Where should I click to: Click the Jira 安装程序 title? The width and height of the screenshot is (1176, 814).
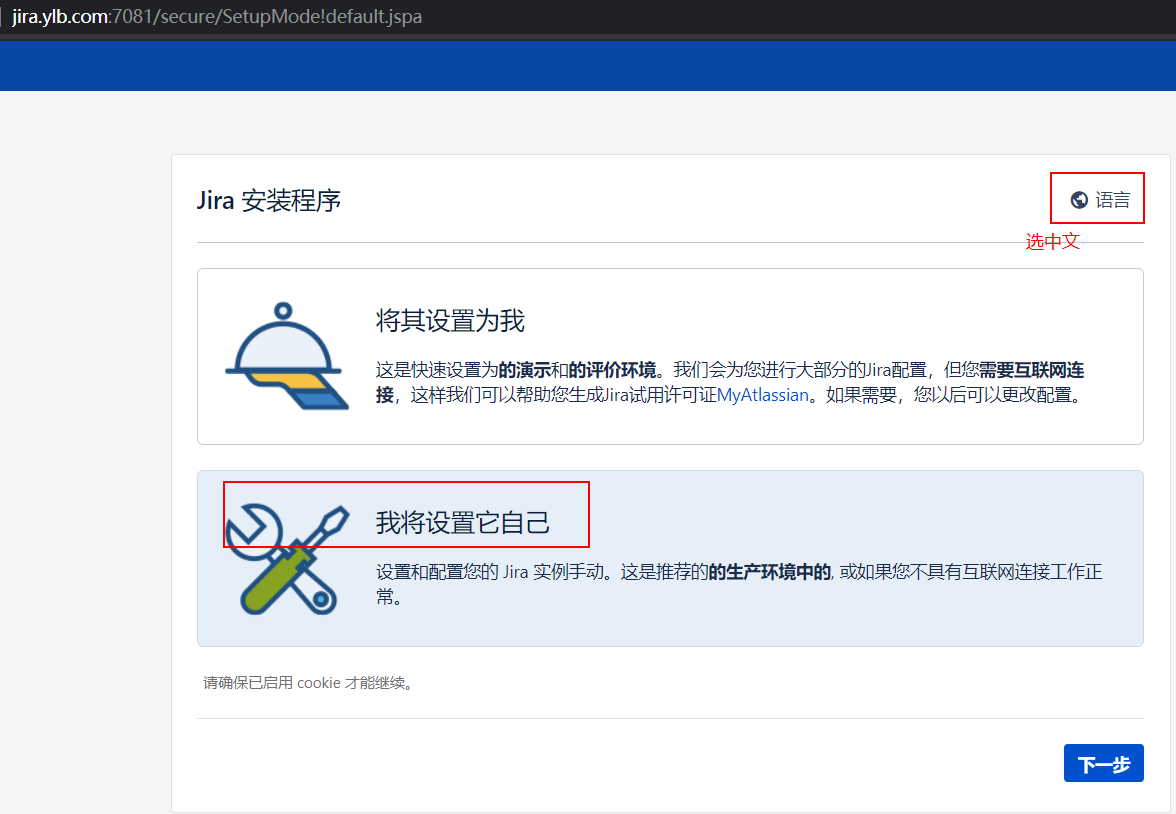[268, 200]
